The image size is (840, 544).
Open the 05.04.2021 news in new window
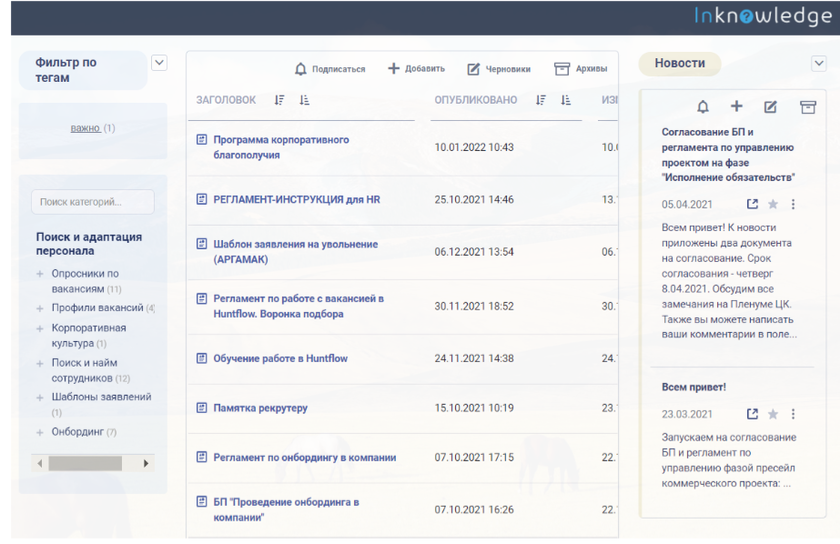point(753,204)
